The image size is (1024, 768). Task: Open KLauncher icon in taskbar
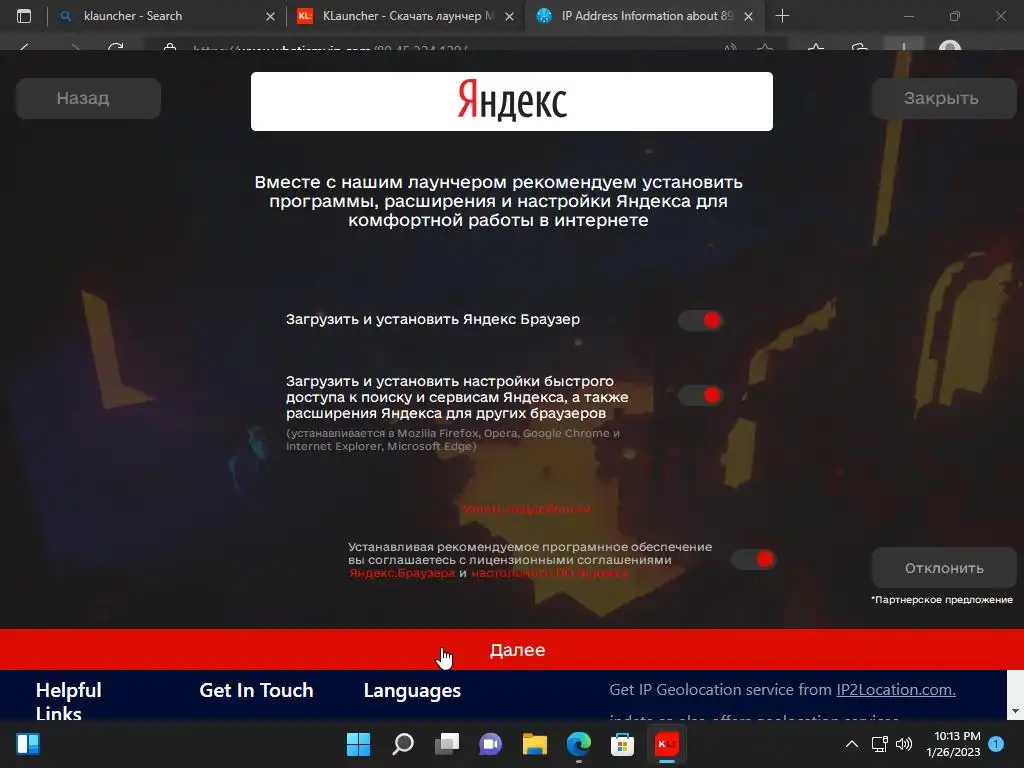pyautogui.click(x=666, y=744)
